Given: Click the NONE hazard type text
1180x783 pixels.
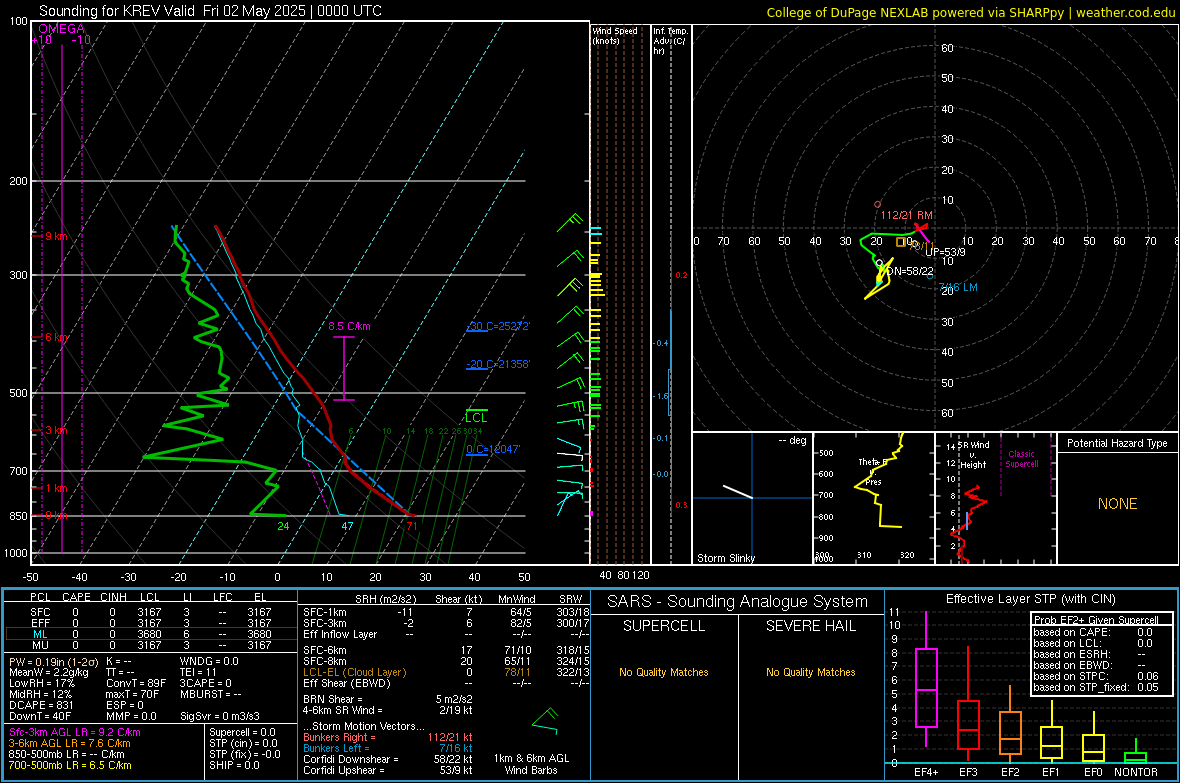Looking at the screenshot, I should (x=1117, y=504).
